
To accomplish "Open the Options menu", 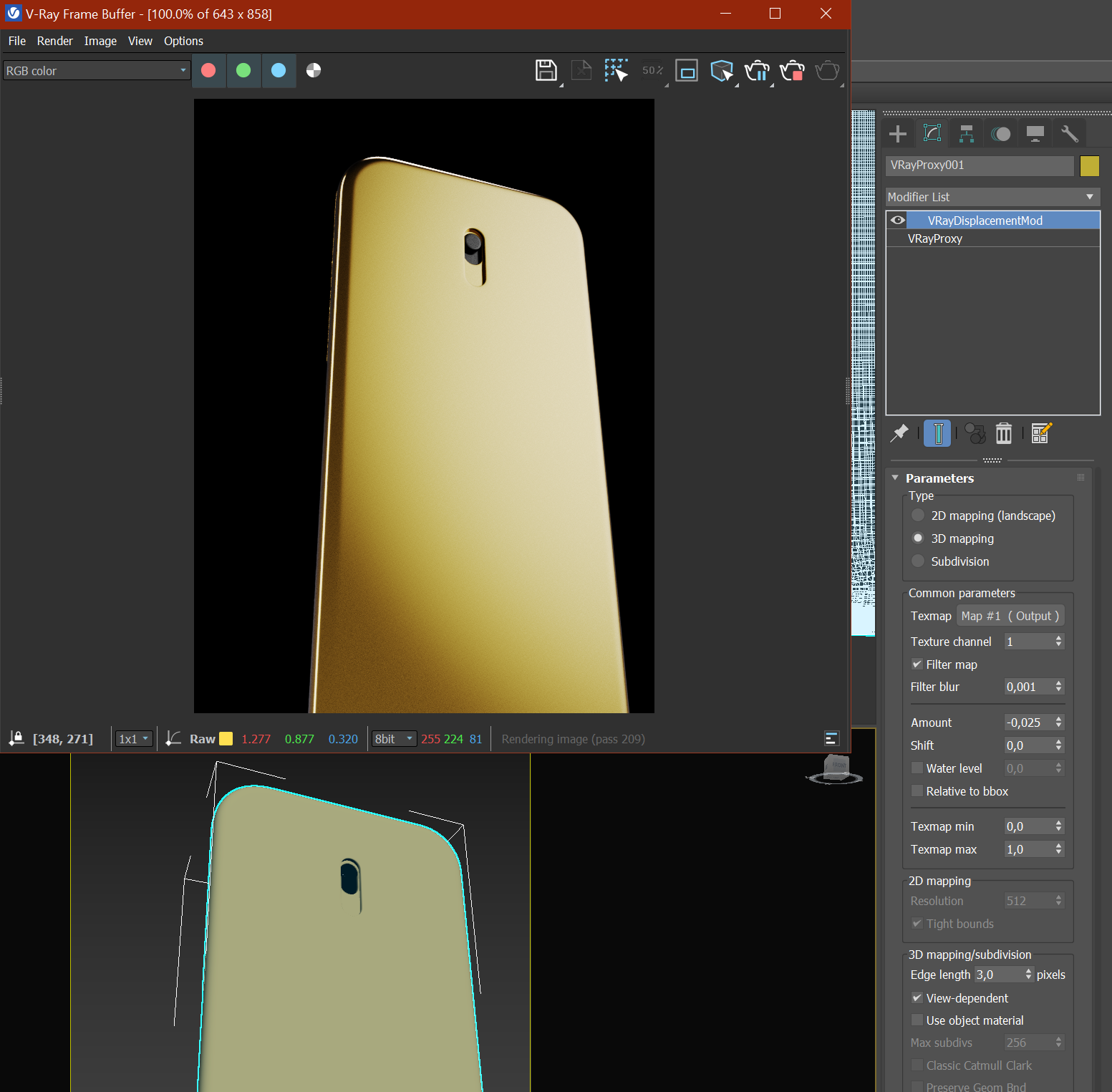I will point(183,41).
